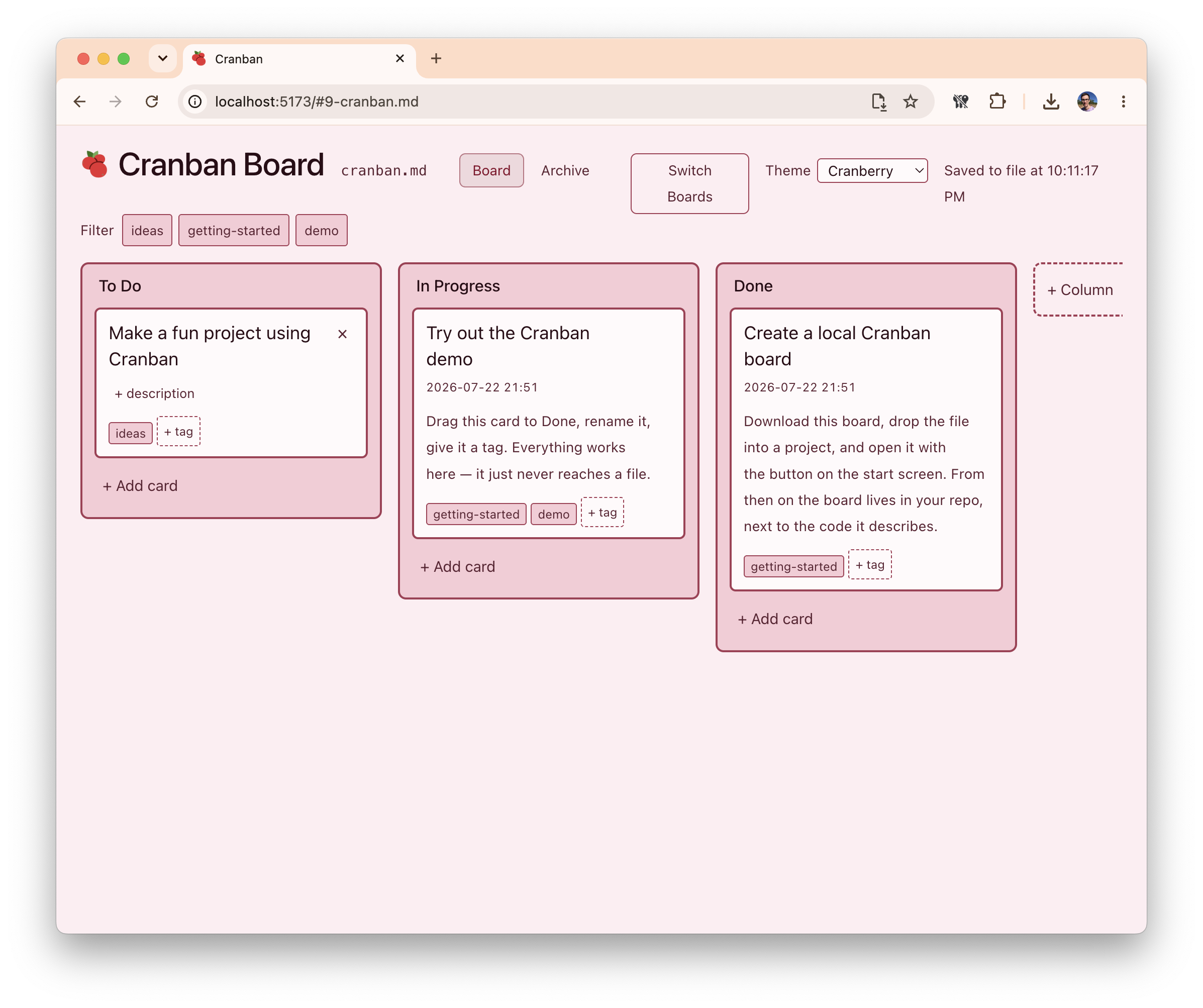
Task: Click the In Progress column title
Action: click(458, 286)
